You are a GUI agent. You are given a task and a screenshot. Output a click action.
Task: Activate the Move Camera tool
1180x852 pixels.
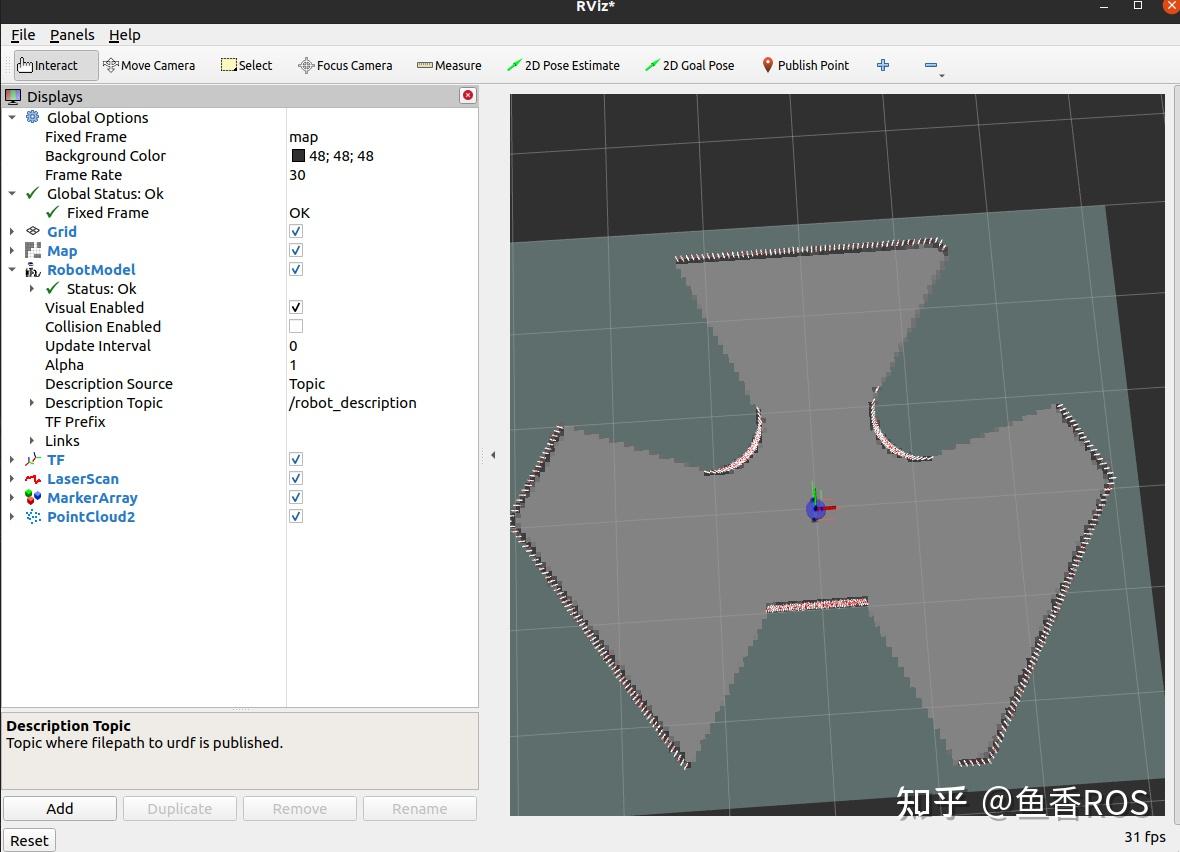(x=149, y=65)
